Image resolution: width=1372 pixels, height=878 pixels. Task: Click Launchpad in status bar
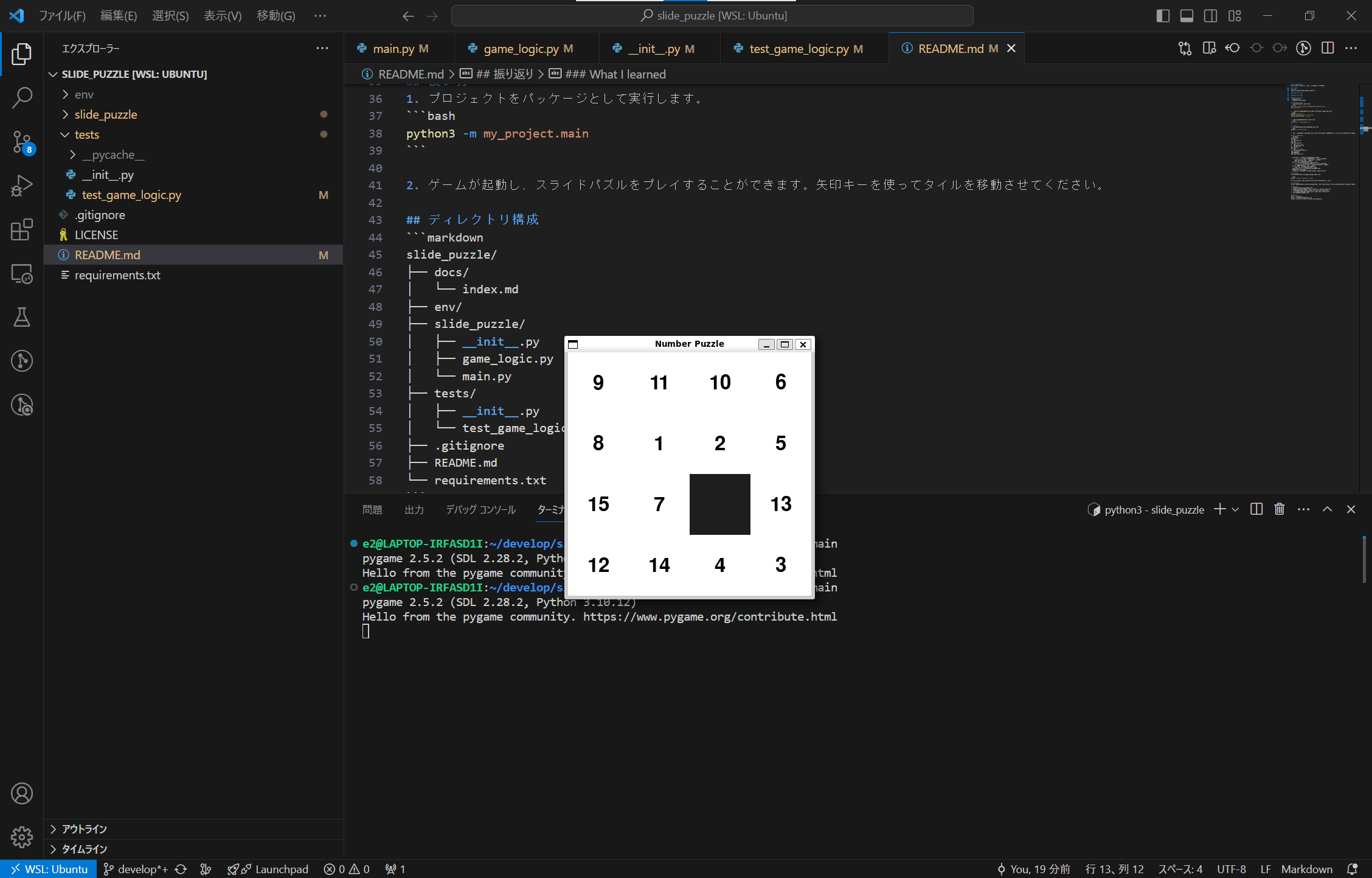[268, 869]
